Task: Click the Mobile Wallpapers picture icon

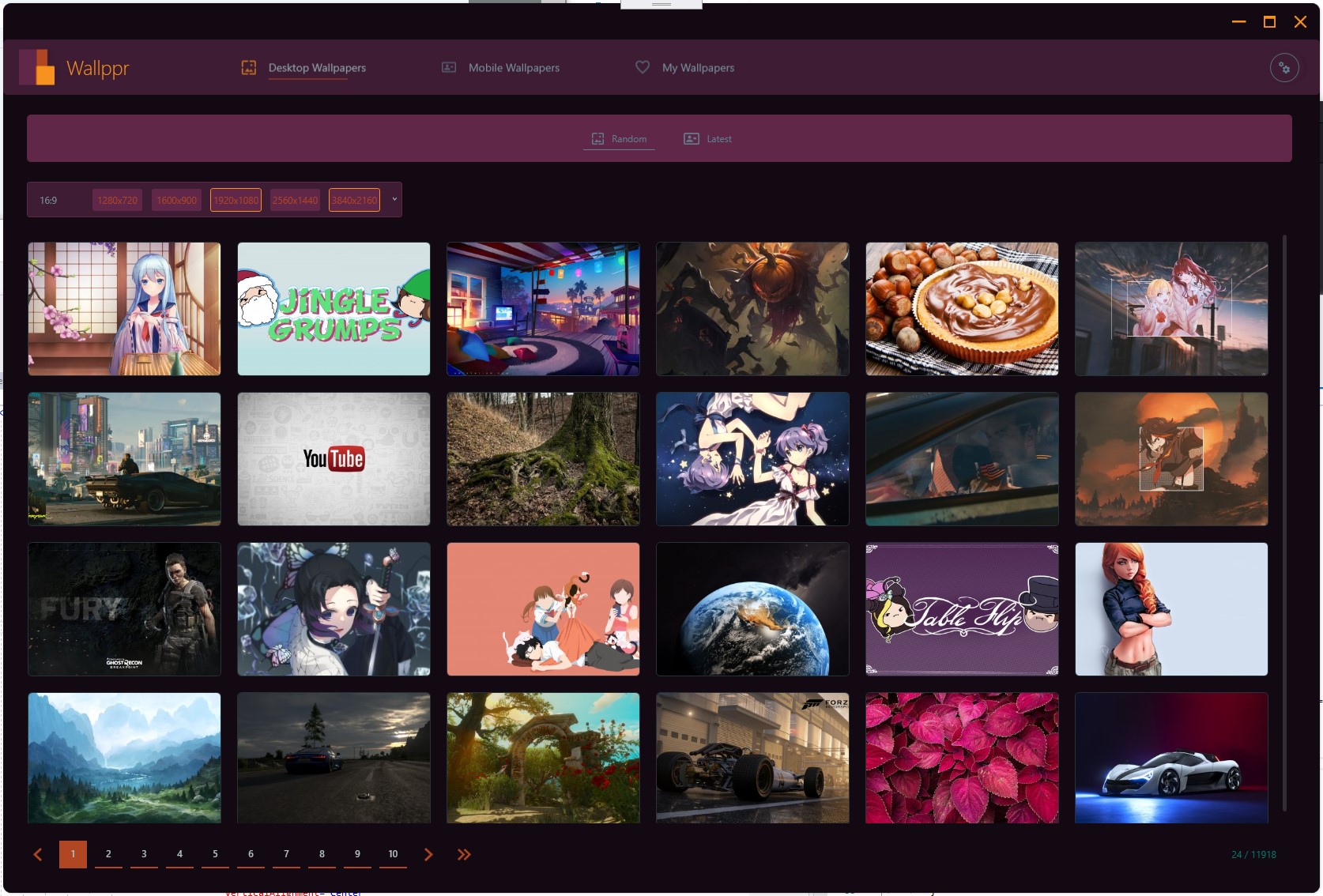Action: (449, 68)
